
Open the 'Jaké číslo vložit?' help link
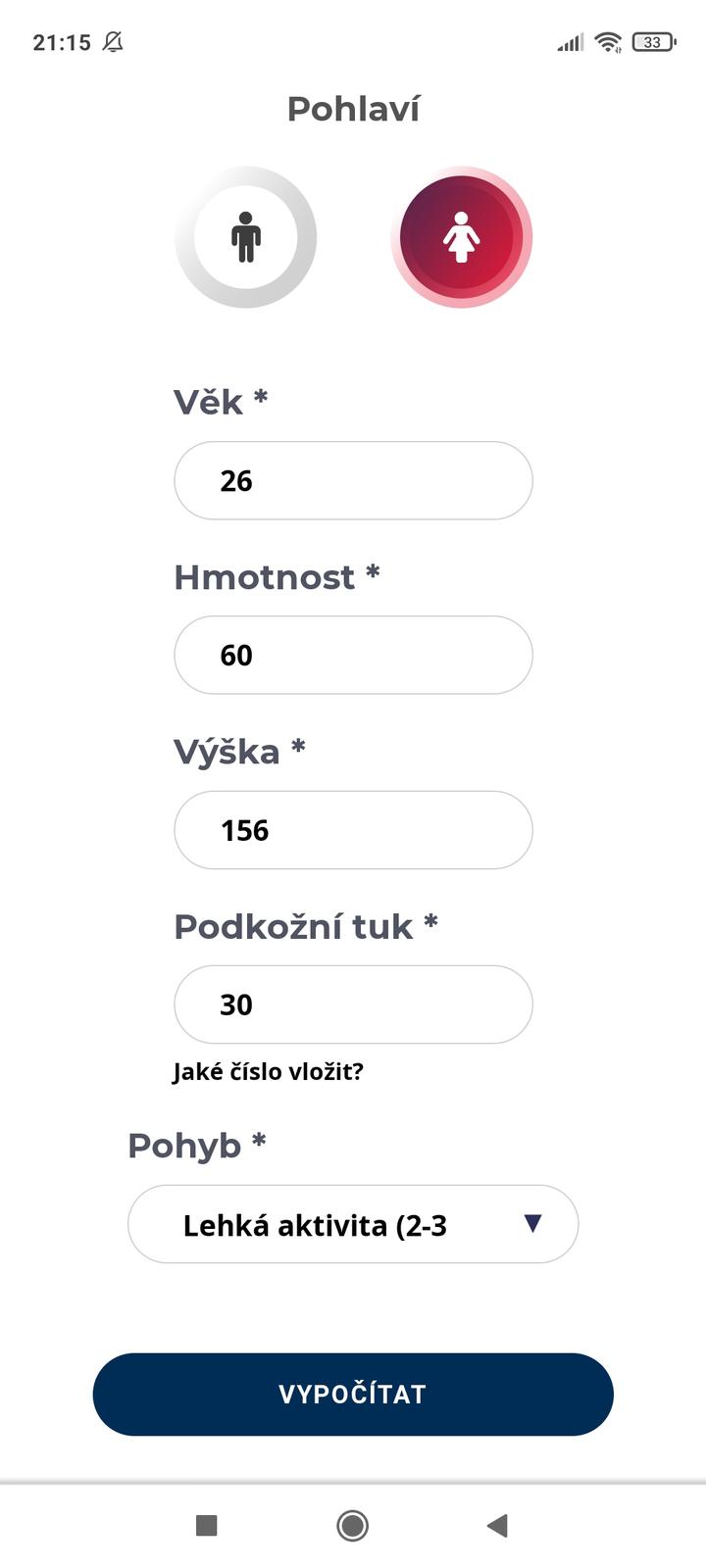click(268, 1071)
